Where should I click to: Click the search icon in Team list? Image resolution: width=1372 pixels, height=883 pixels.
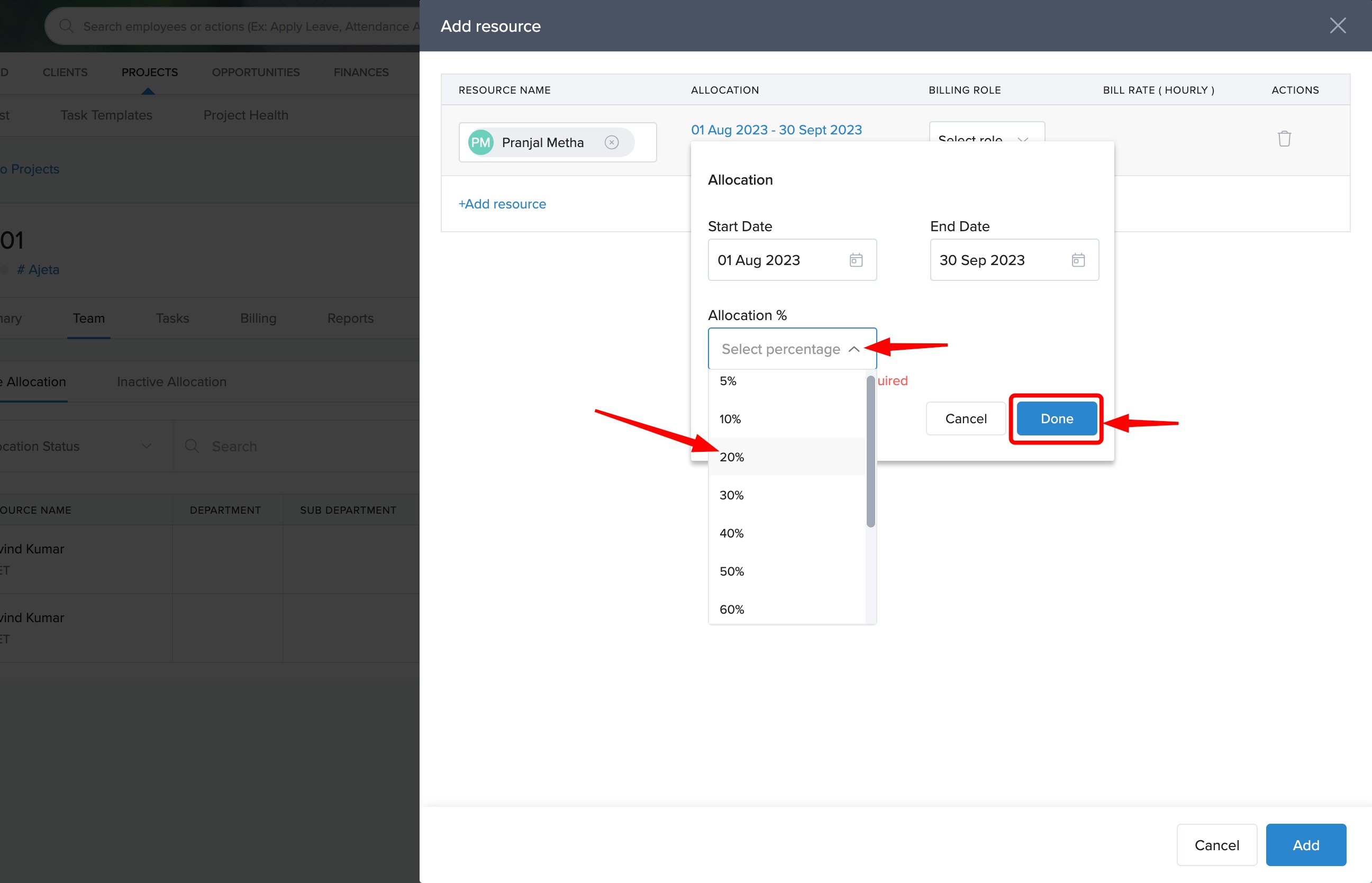[192, 446]
